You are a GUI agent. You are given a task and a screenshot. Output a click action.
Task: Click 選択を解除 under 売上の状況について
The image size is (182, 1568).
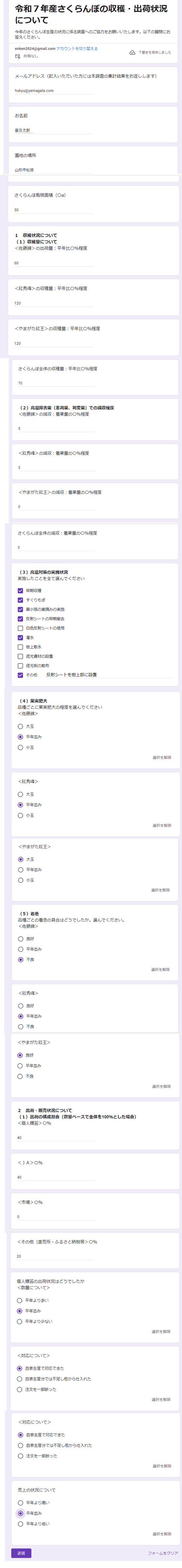162,1534
